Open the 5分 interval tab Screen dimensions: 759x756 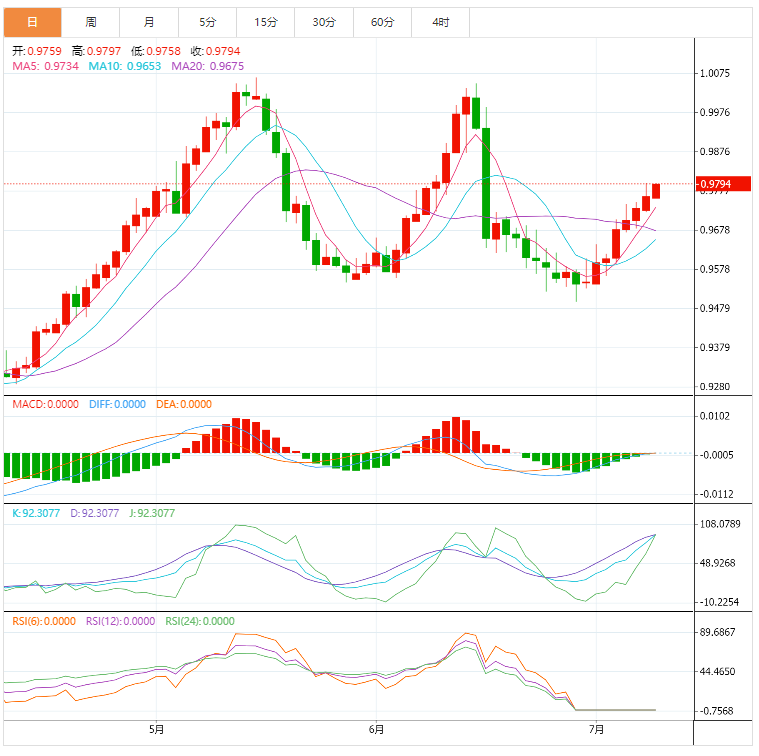[208, 22]
